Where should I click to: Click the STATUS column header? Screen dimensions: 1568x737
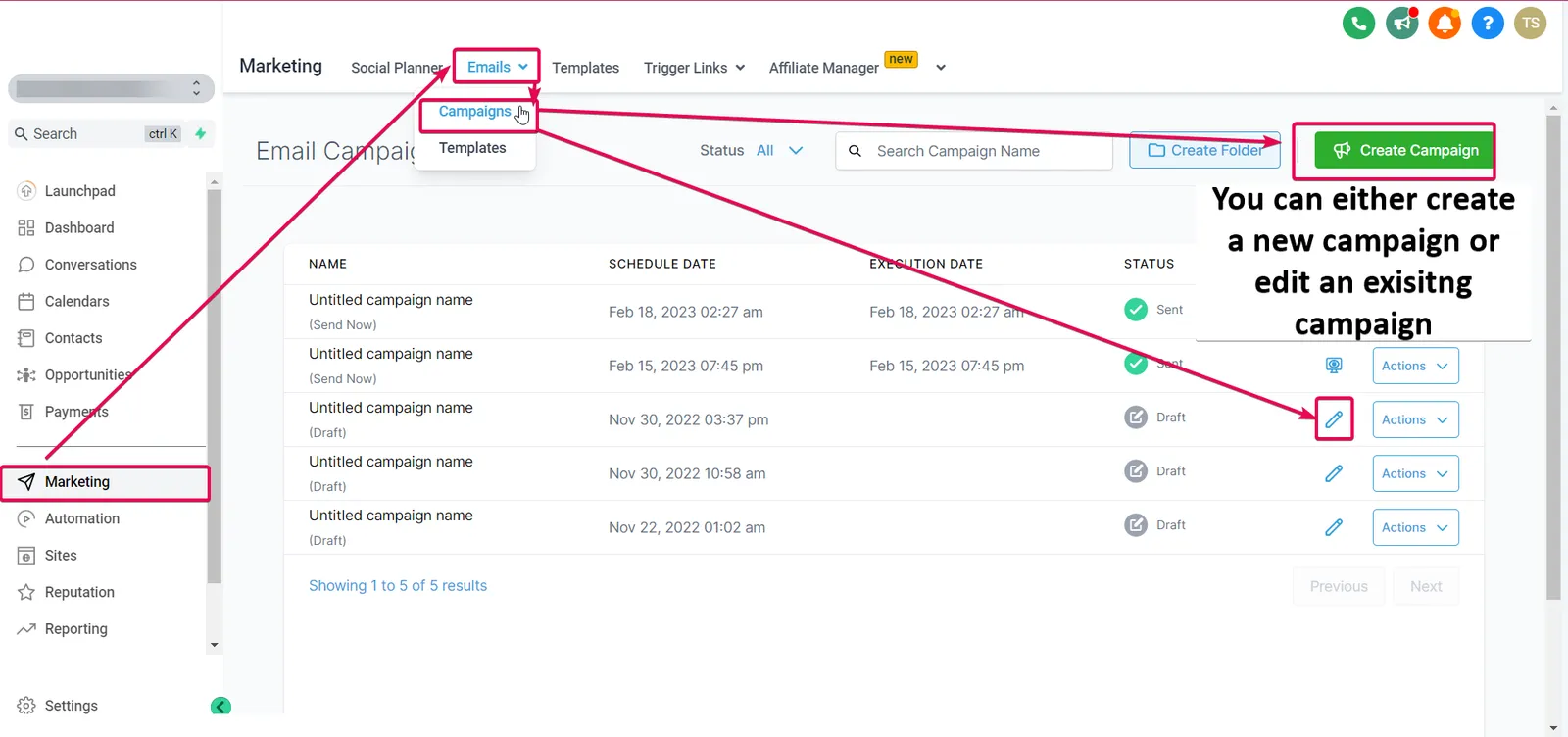pos(1149,264)
